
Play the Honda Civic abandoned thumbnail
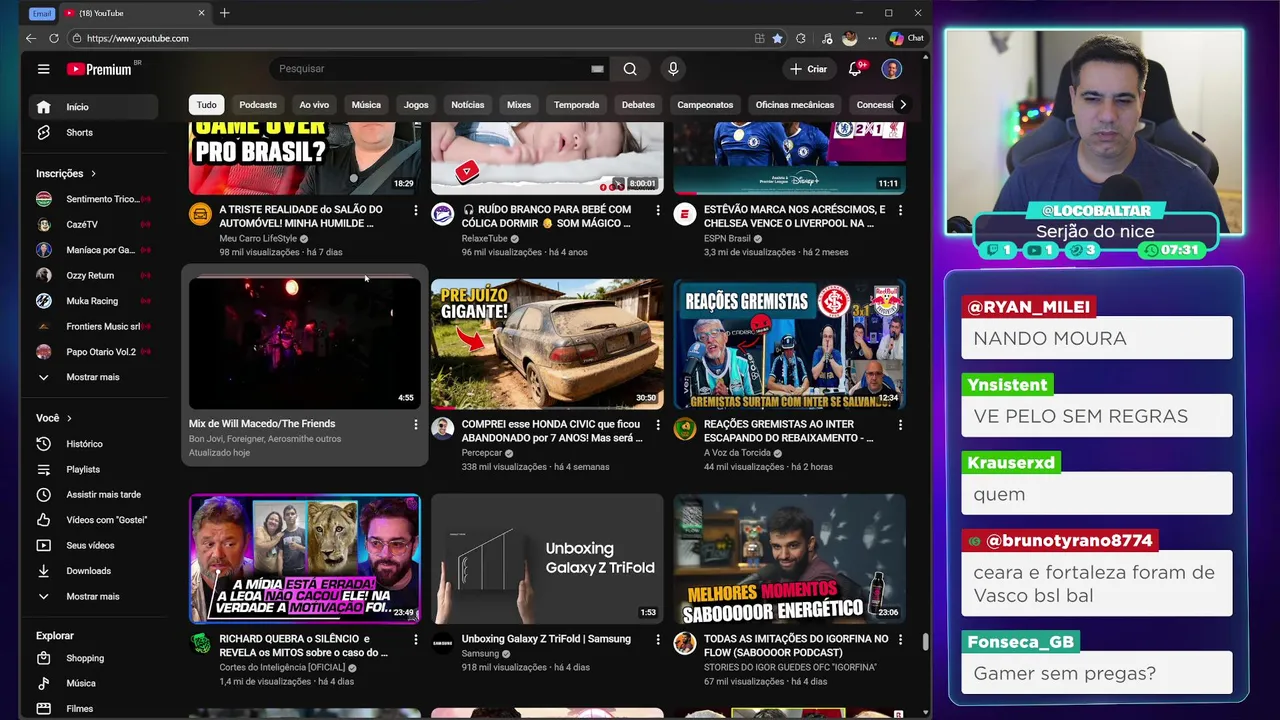(547, 343)
